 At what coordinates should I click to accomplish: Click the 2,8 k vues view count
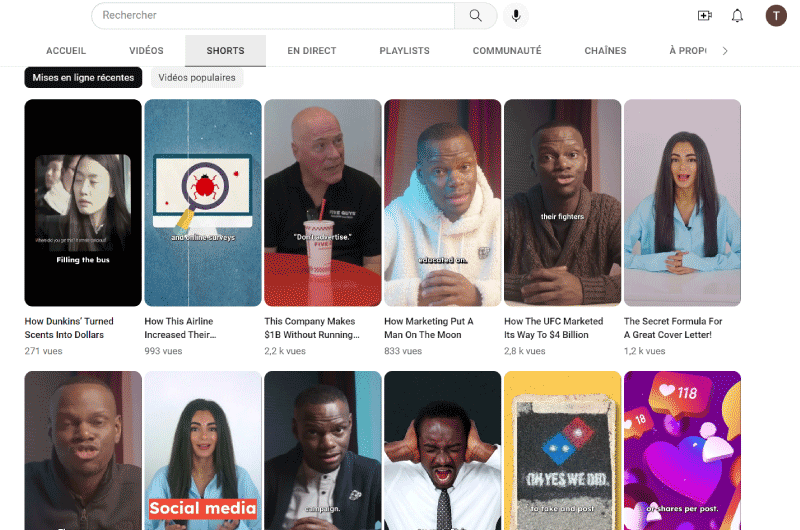(x=525, y=351)
